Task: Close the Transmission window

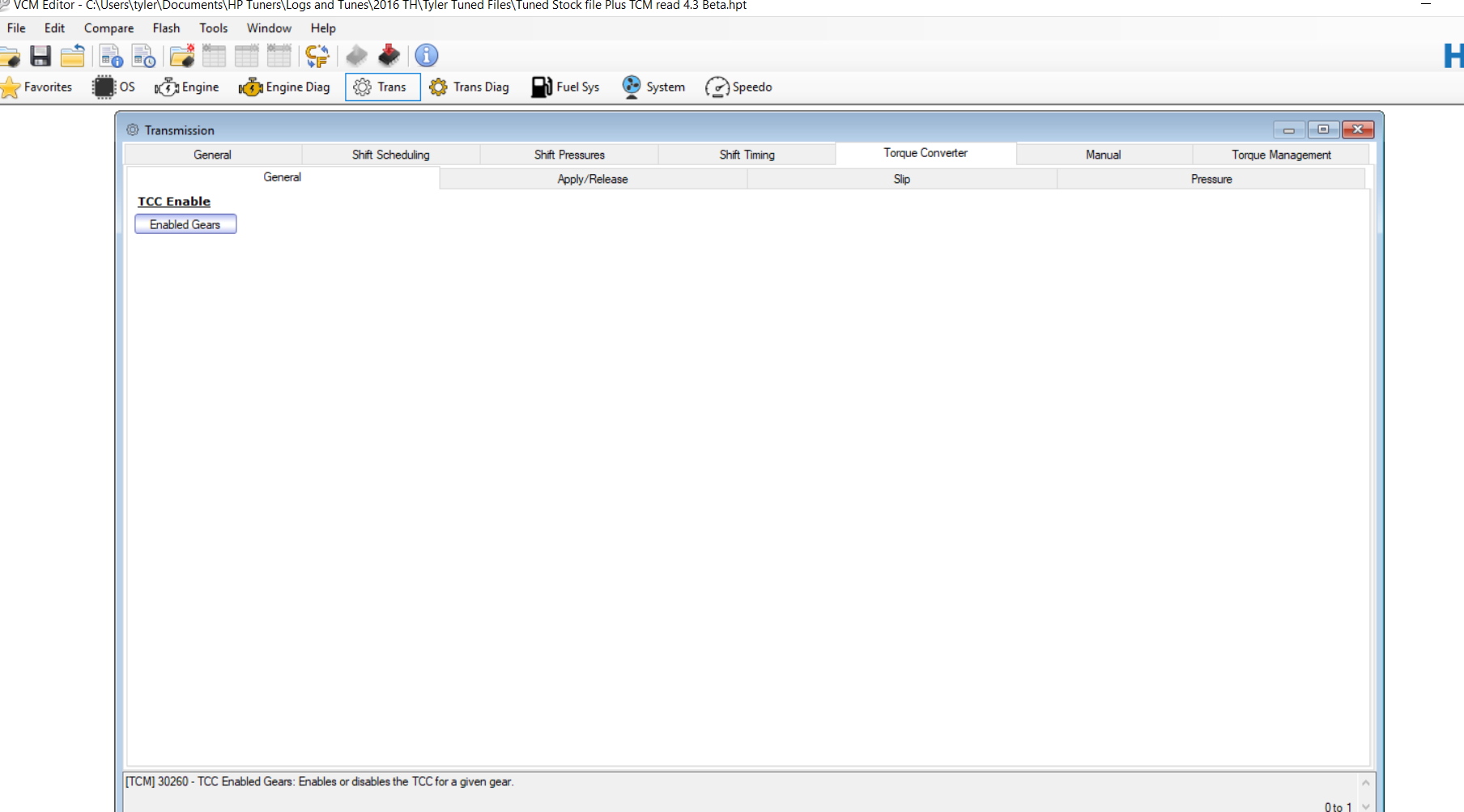Action: 1358,130
